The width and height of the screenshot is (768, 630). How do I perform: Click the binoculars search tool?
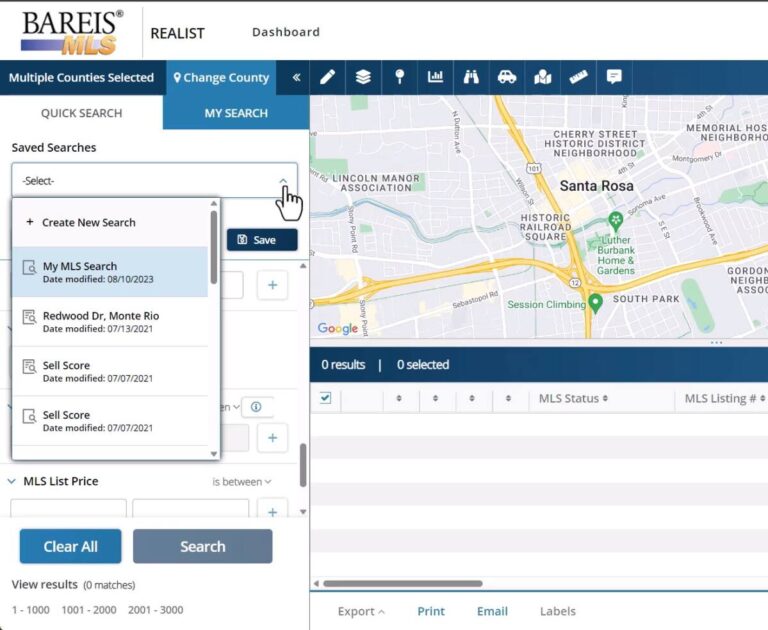(471, 77)
